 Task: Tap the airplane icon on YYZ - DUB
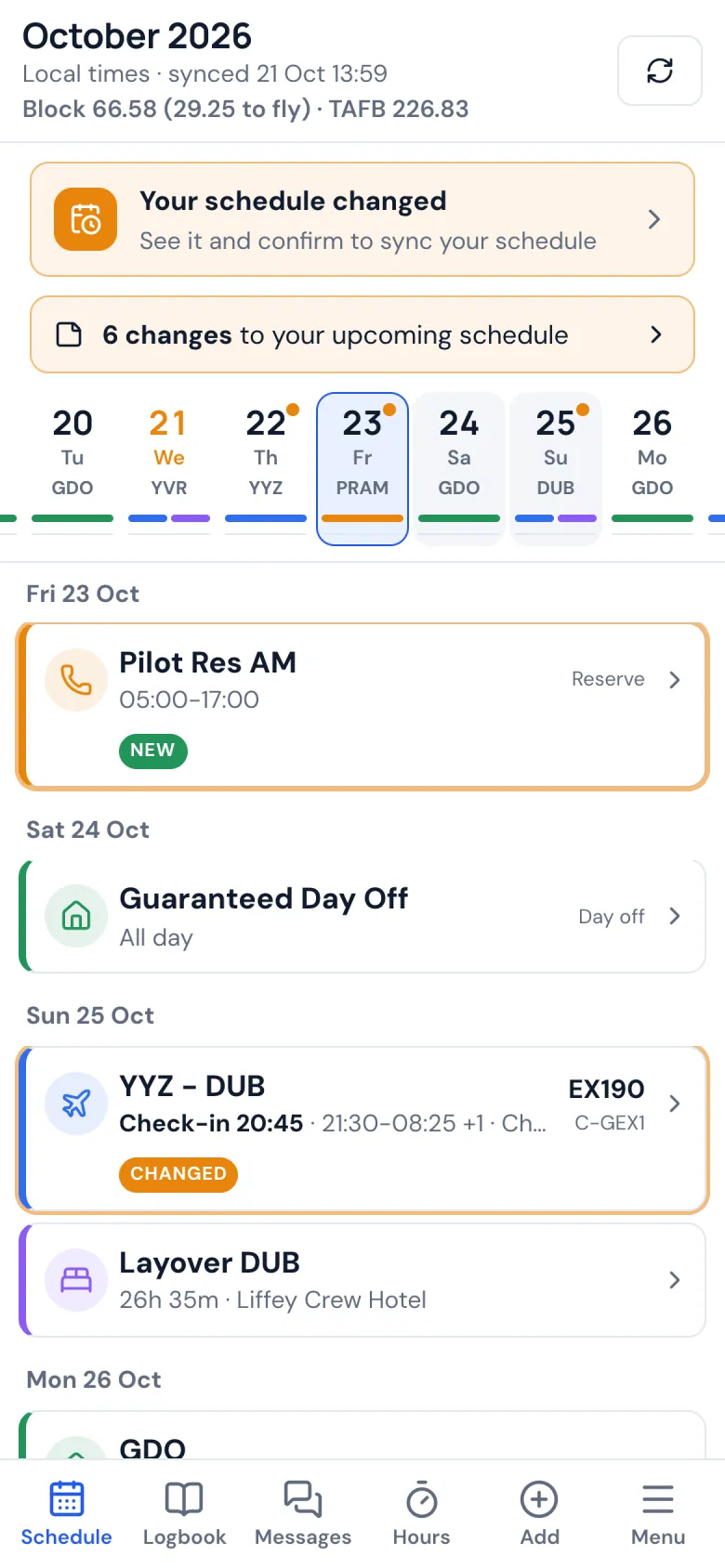click(76, 1104)
